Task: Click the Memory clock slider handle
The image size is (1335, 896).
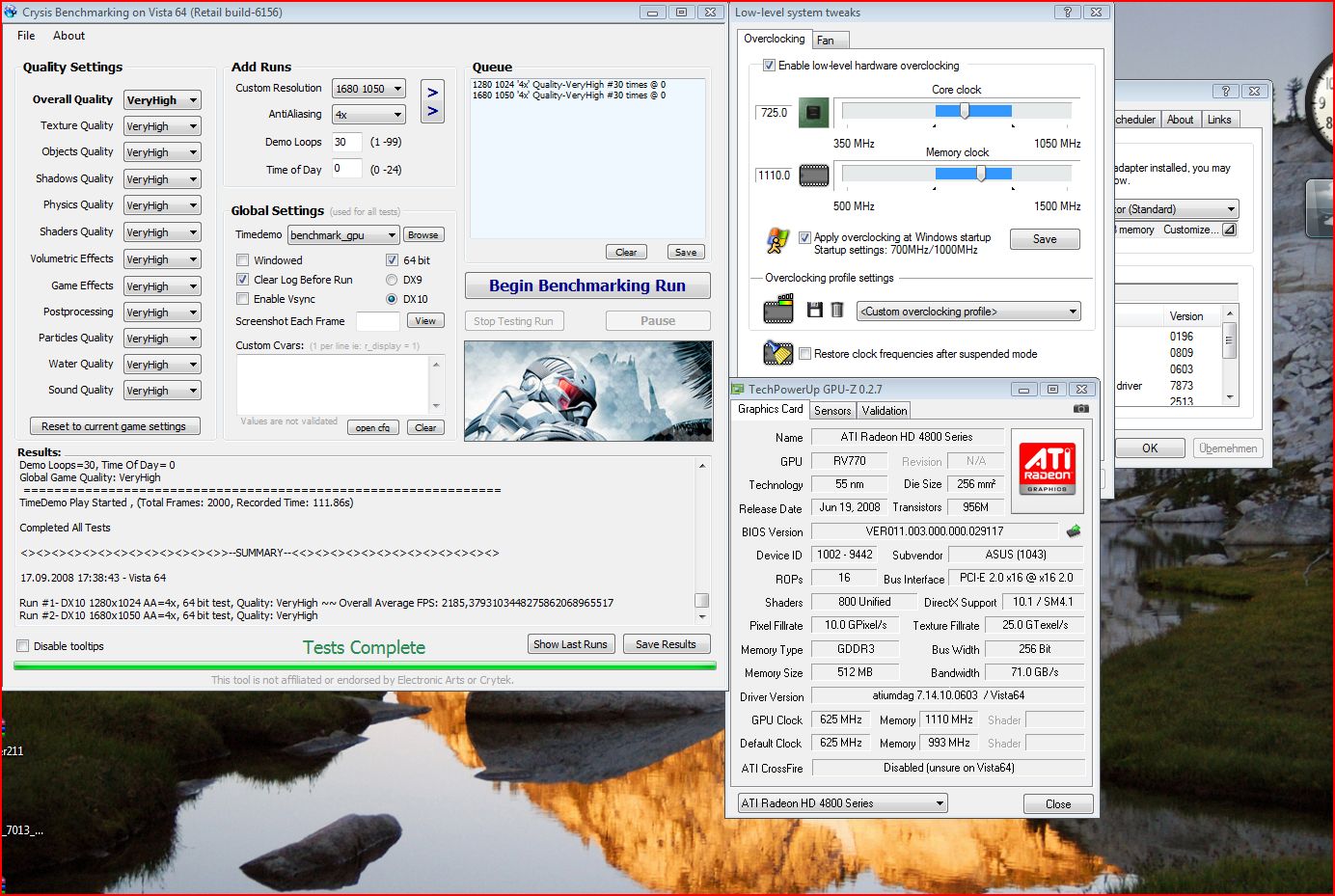Action: tap(981, 175)
